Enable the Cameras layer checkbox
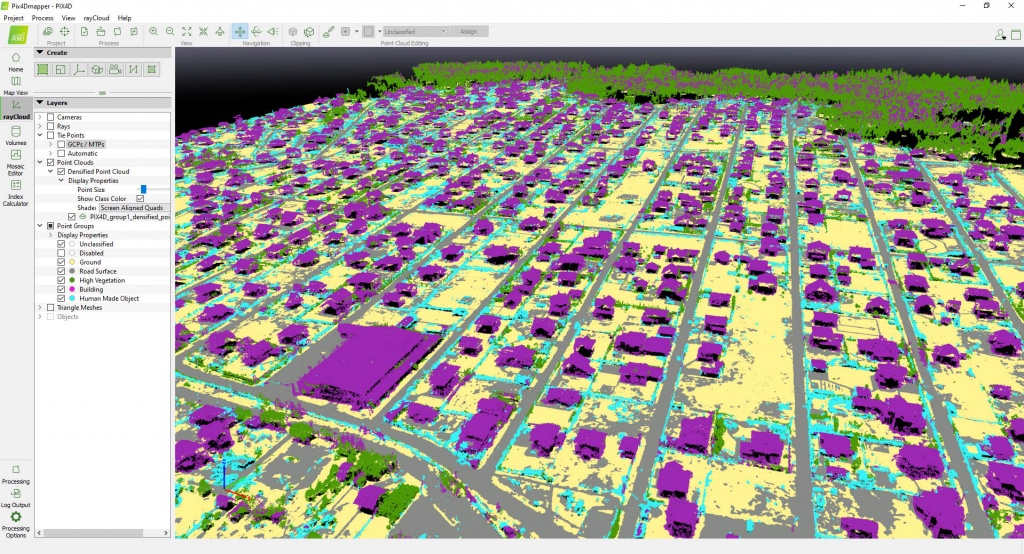Screen dimensions: 1024x554 tap(51, 117)
